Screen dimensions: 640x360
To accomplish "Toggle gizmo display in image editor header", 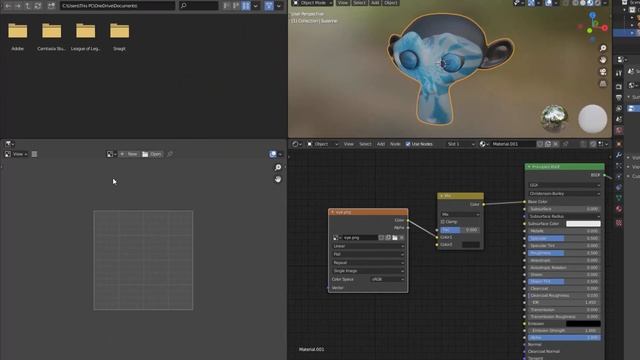I will coord(273,154).
